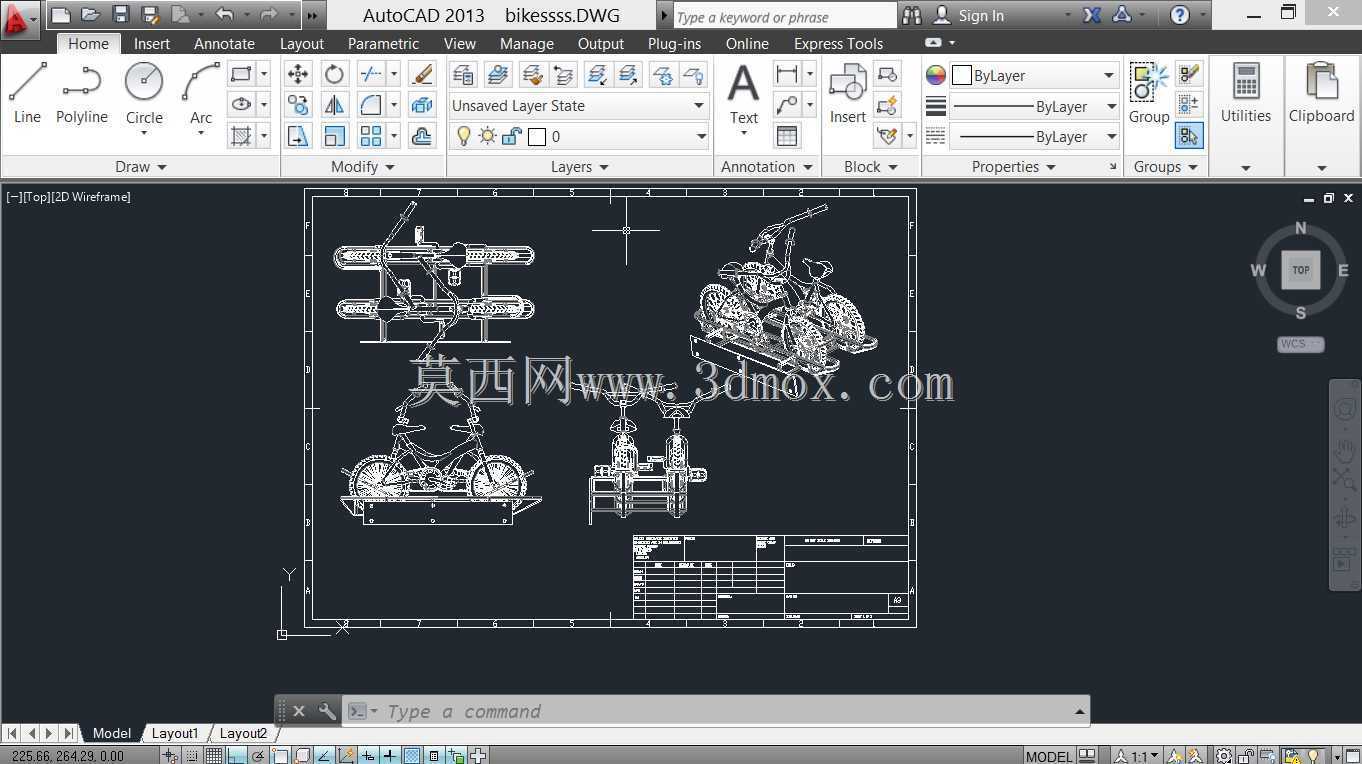Image resolution: width=1362 pixels, height=764 pixels.
Task: Use the Explode tool
Action: tap(422, 105)
